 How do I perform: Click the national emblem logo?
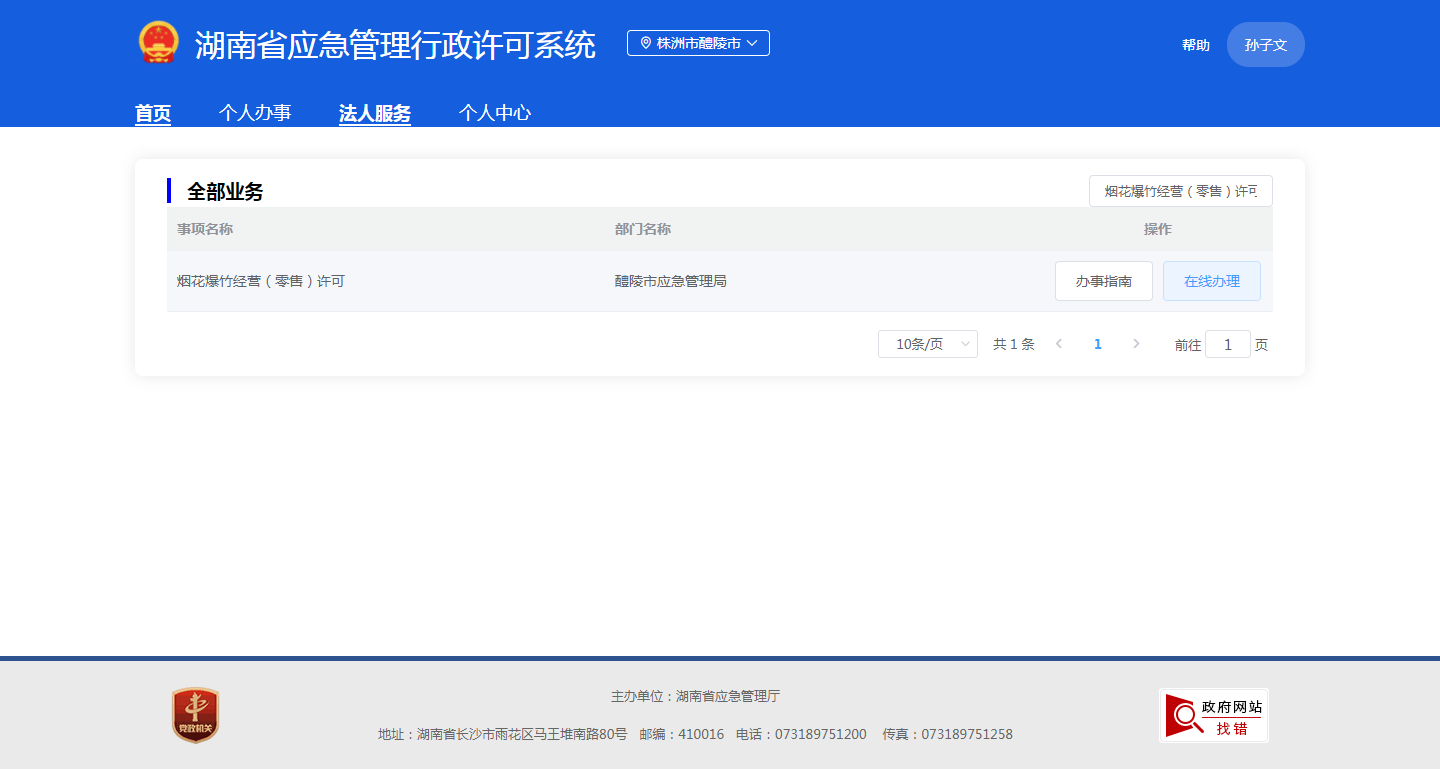point(158,43)
